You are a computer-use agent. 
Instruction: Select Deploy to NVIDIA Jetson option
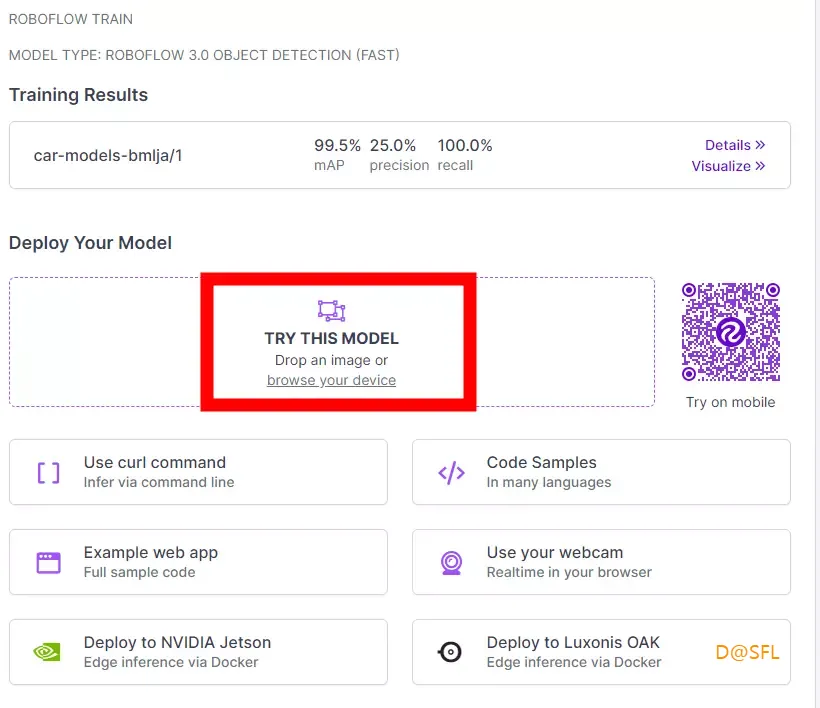click(198, 652)
